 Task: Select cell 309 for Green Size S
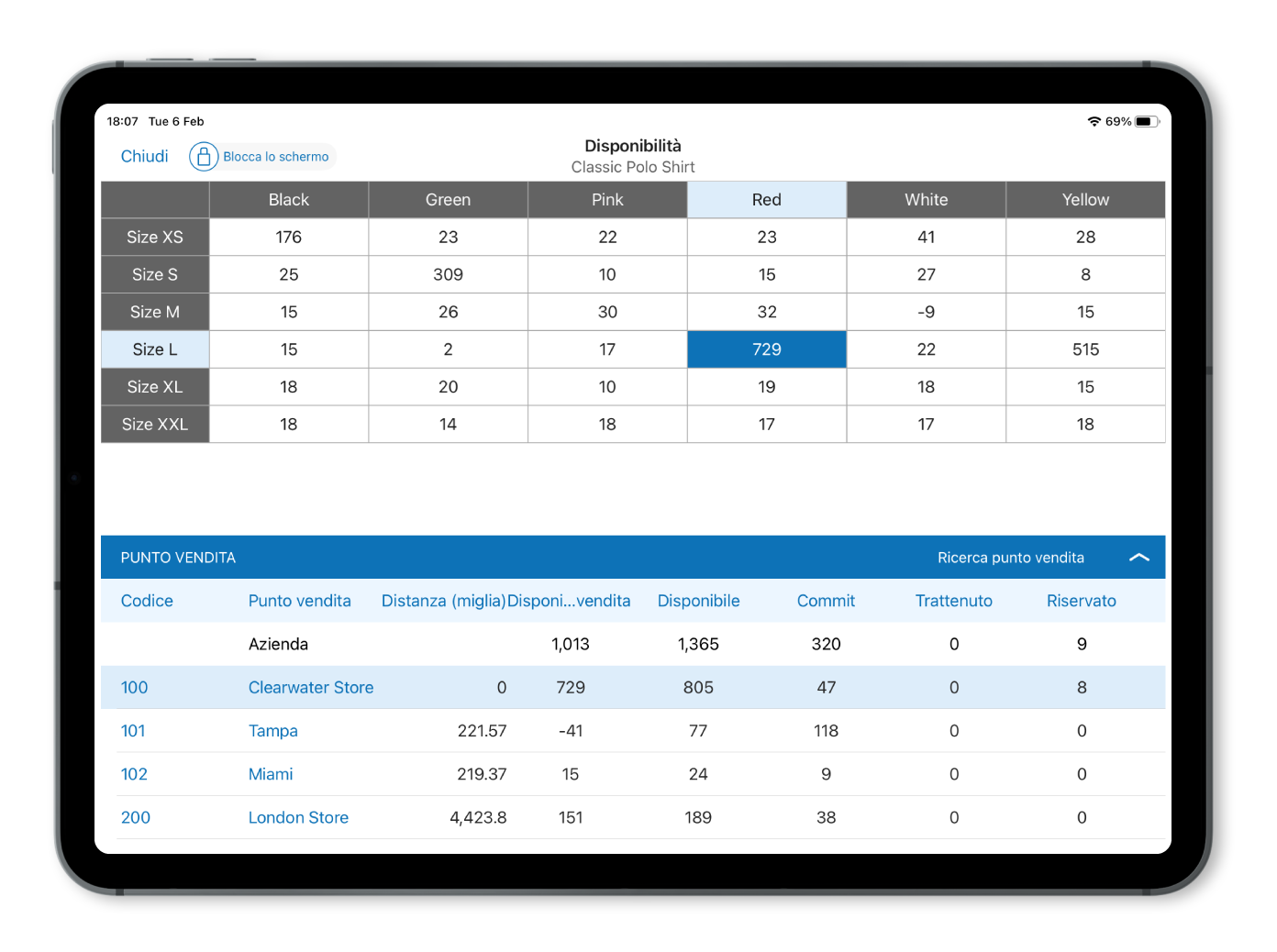pyautogui.click(x=448, y=275)
